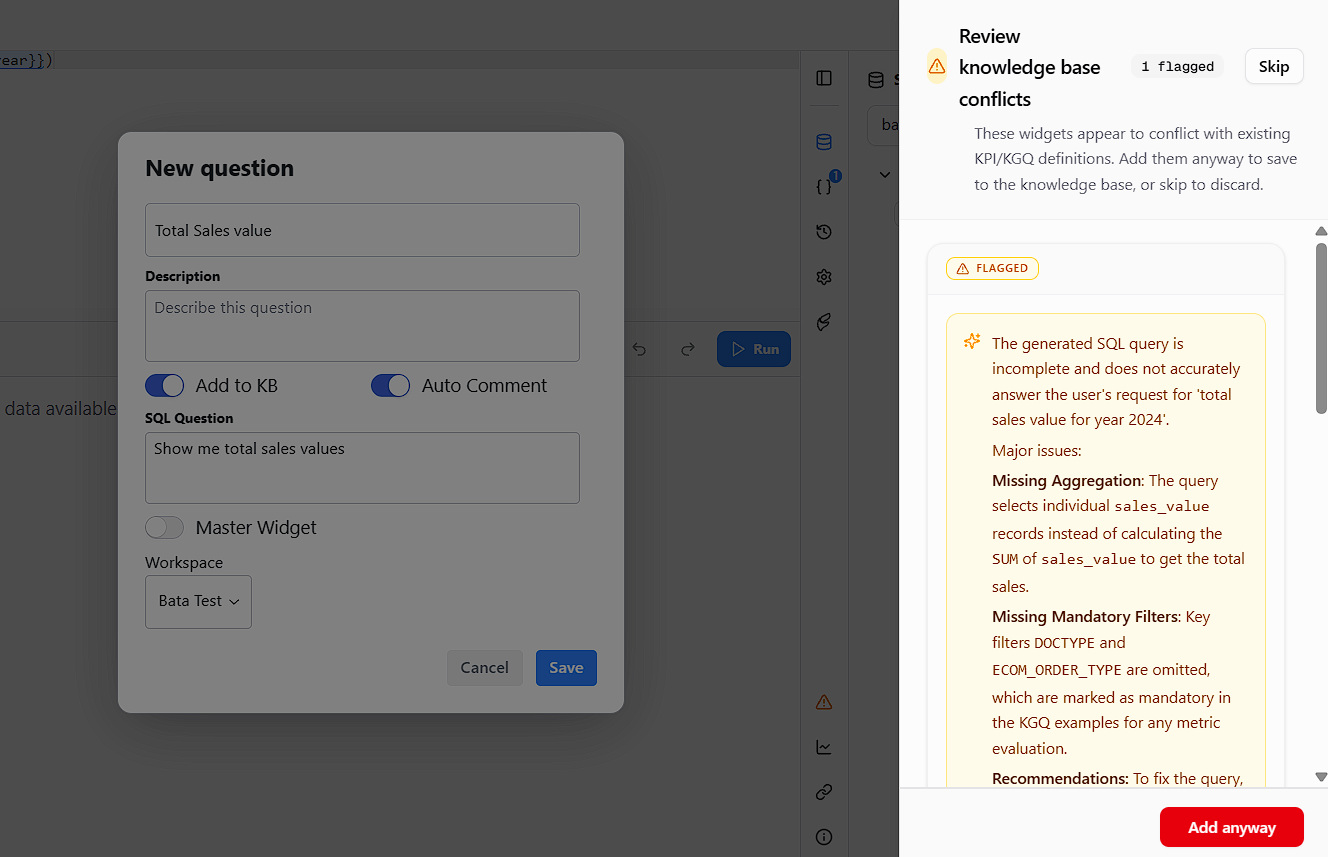Save the new question
1328x857 pixels.
click(566, 668)
